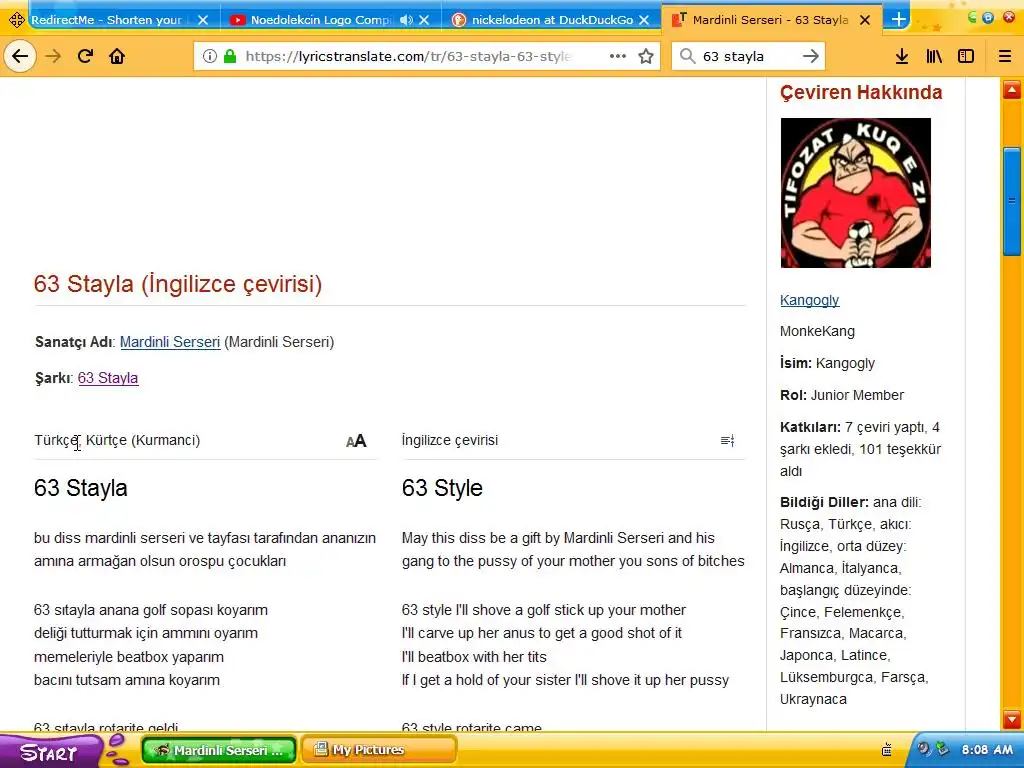This screenshot has height=768, width=1024.
Task: Open the Library bookshelf icon
Action: click(934, 56)
